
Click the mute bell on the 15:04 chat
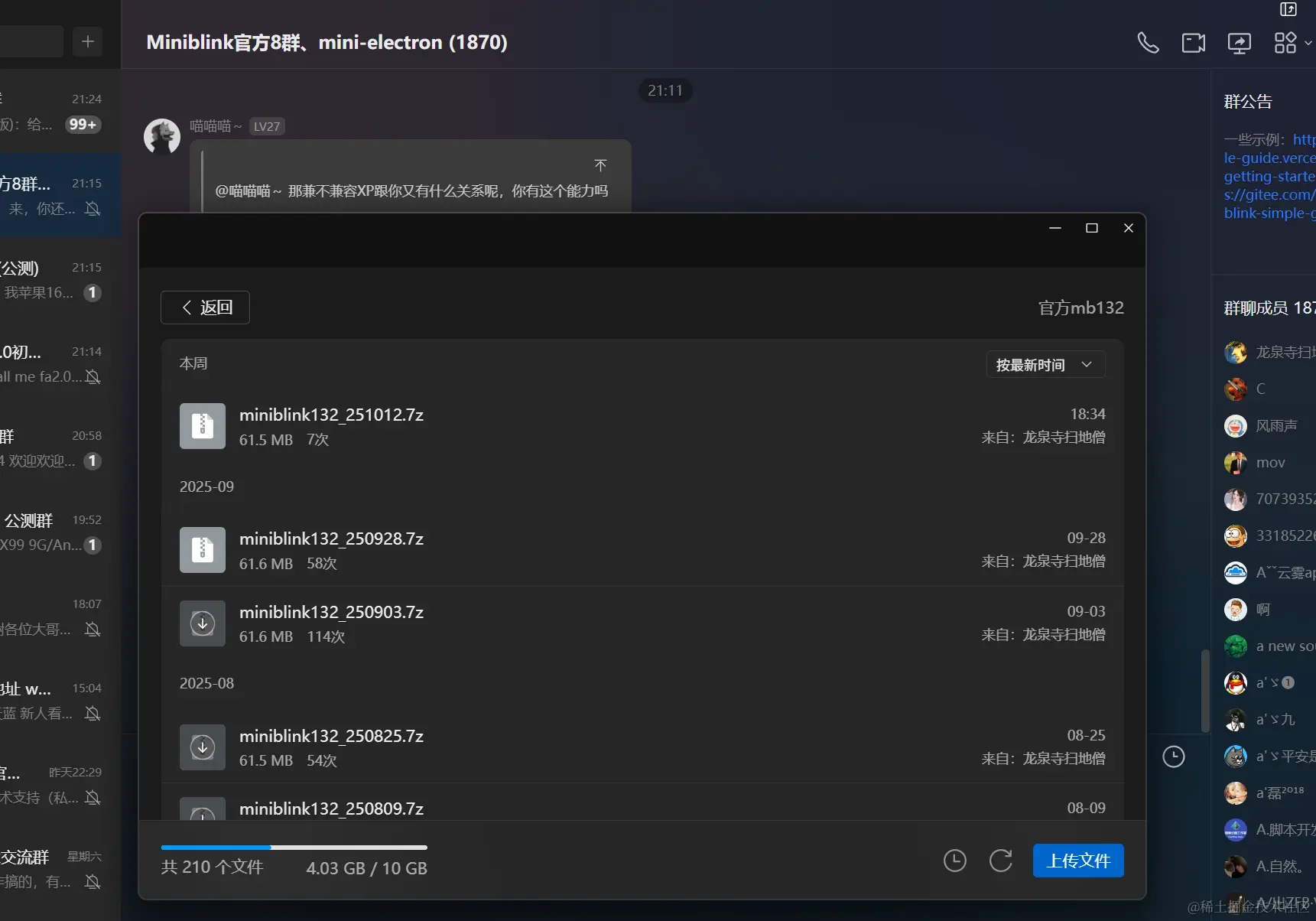(93, 713)
